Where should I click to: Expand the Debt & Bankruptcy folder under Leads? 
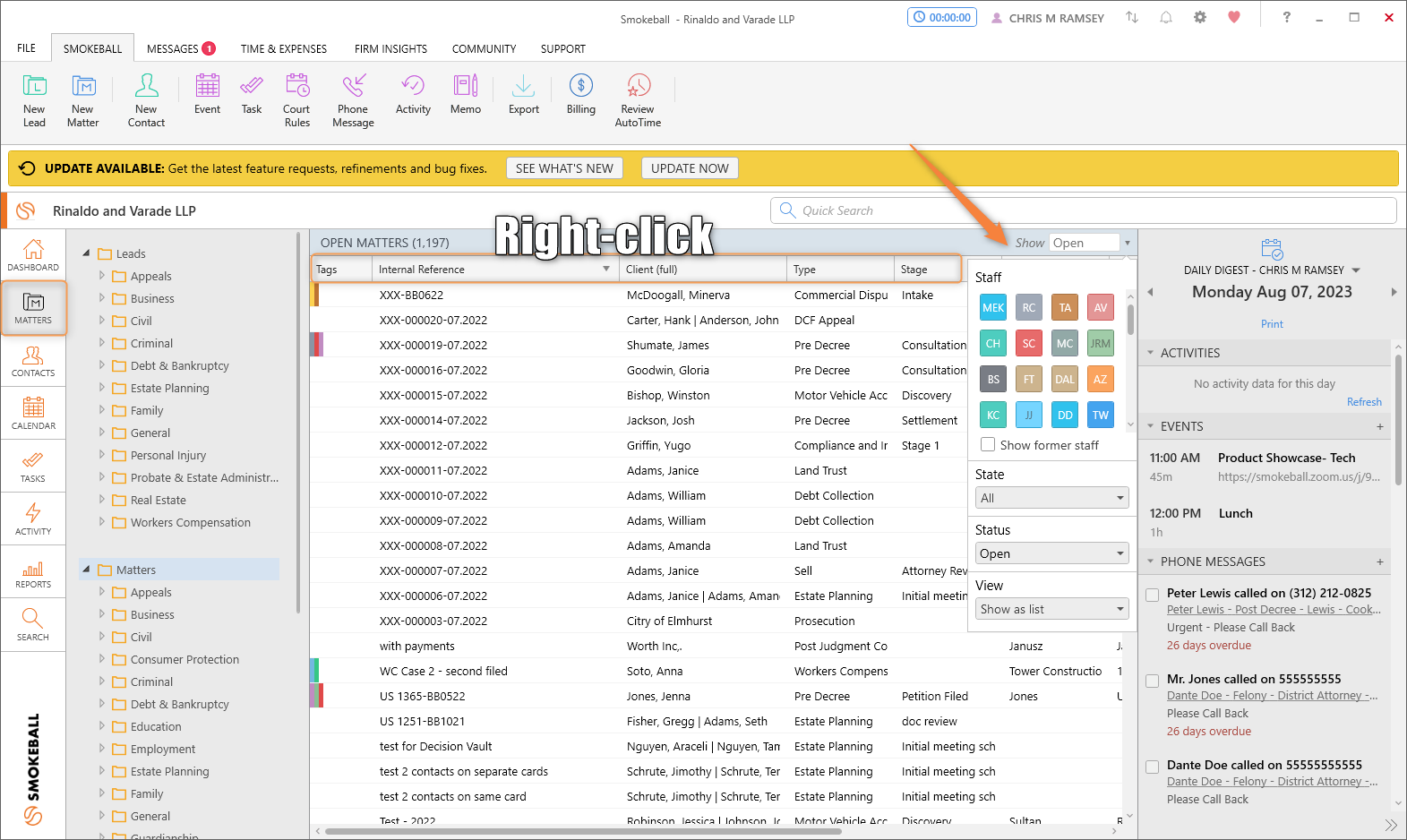[102, 365]
